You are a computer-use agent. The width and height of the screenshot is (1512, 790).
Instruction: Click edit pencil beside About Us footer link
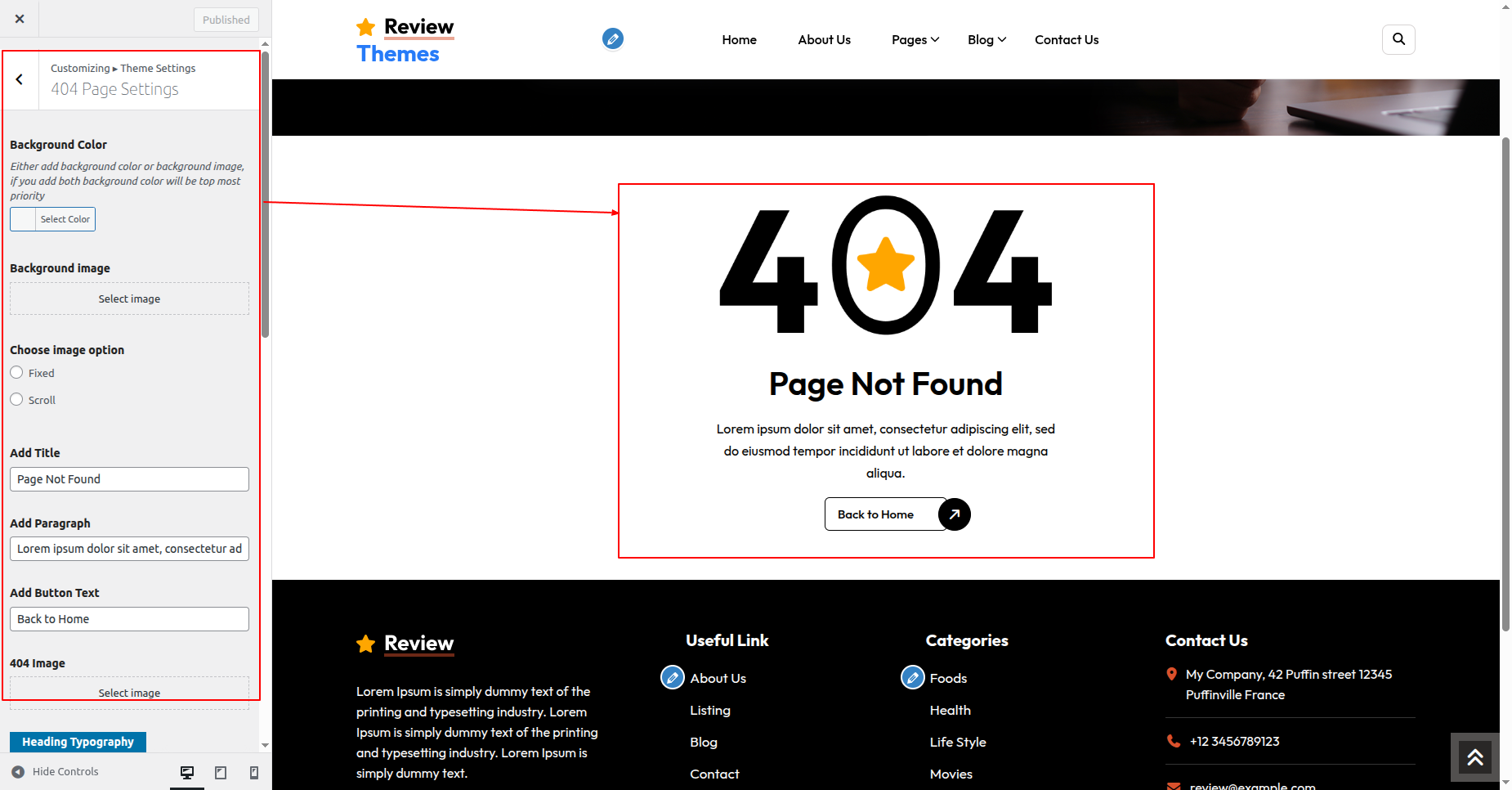click(673, 678)
